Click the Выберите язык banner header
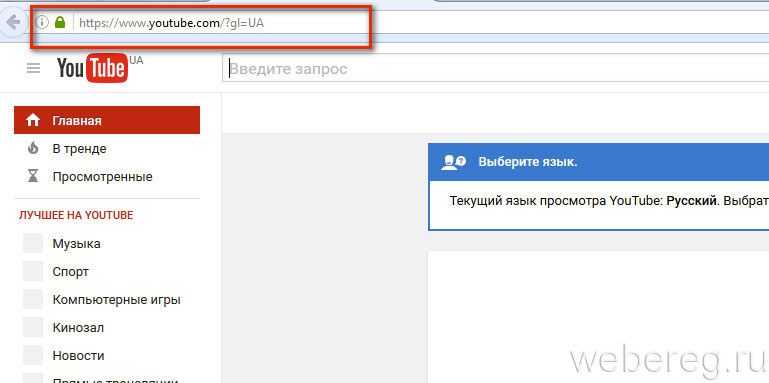 598,162
